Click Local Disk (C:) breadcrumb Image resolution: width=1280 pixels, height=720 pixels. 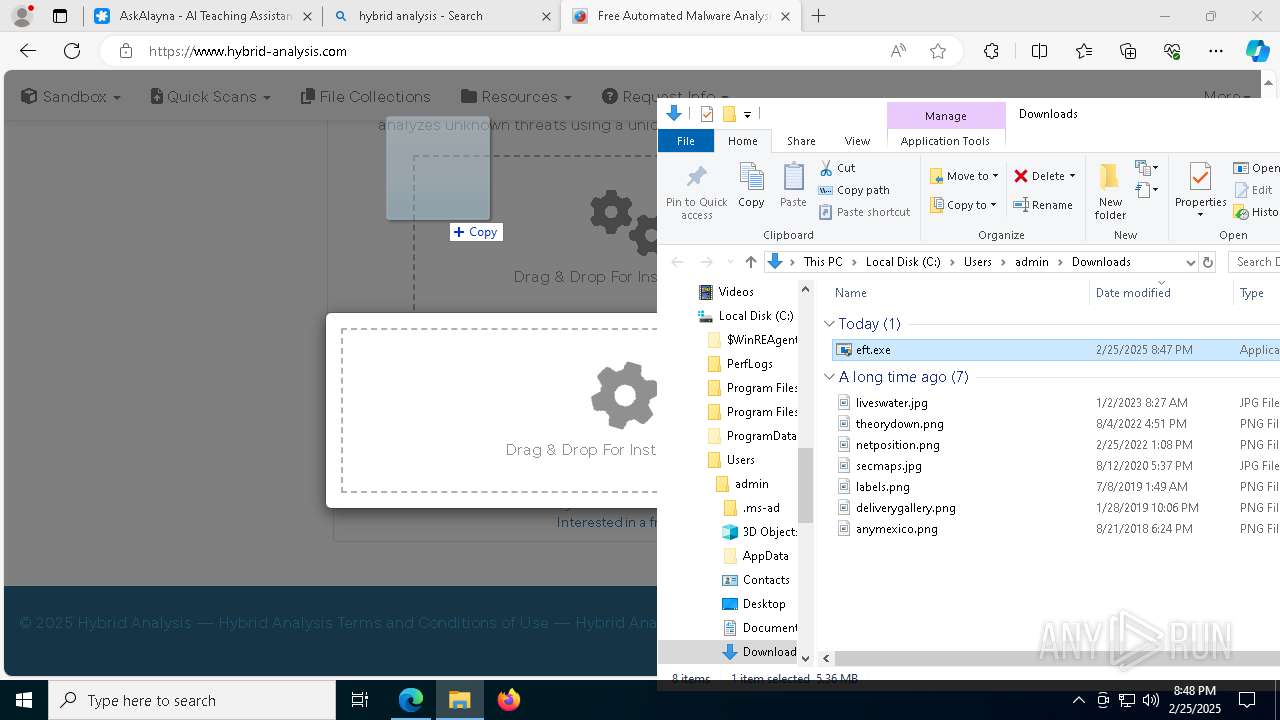tap(903, 262)
